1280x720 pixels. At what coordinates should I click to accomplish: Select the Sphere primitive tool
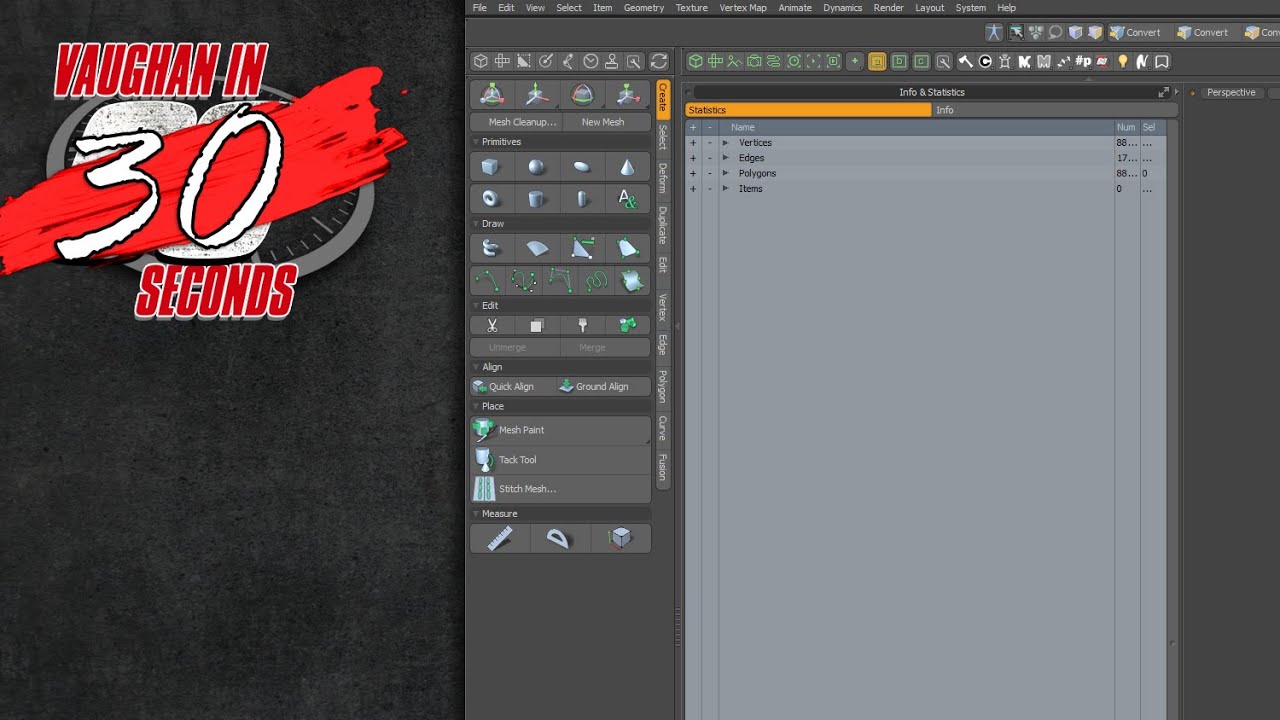pyautogui.click(x=537, y=167)
